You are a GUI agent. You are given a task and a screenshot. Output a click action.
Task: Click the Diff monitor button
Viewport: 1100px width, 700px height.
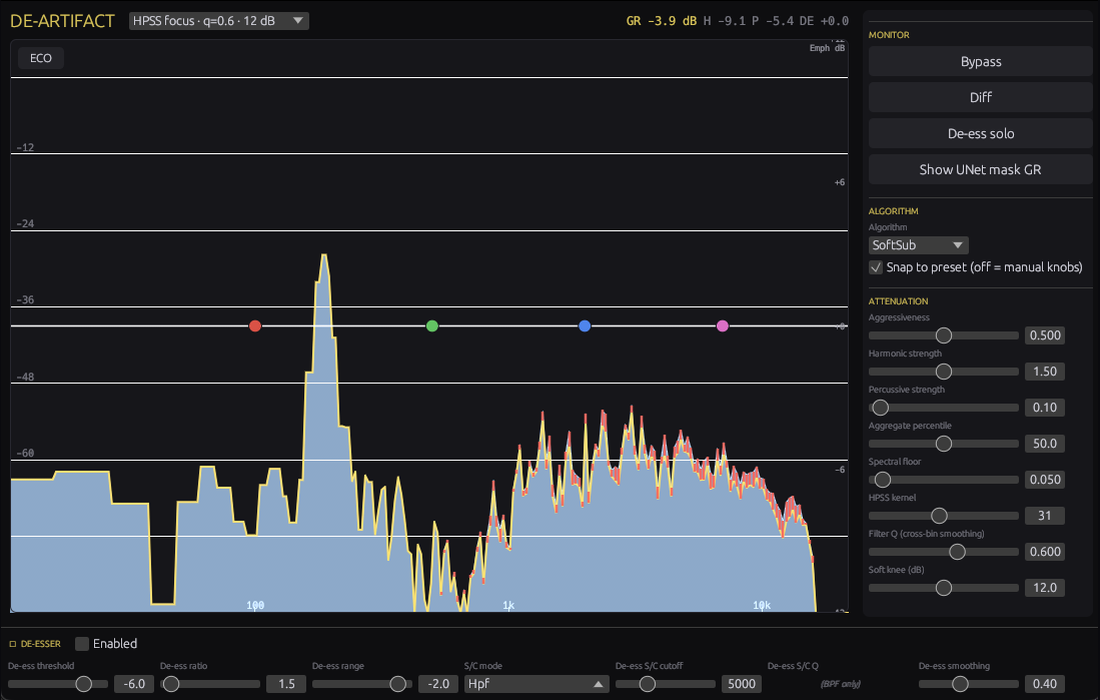click(980, 97)
